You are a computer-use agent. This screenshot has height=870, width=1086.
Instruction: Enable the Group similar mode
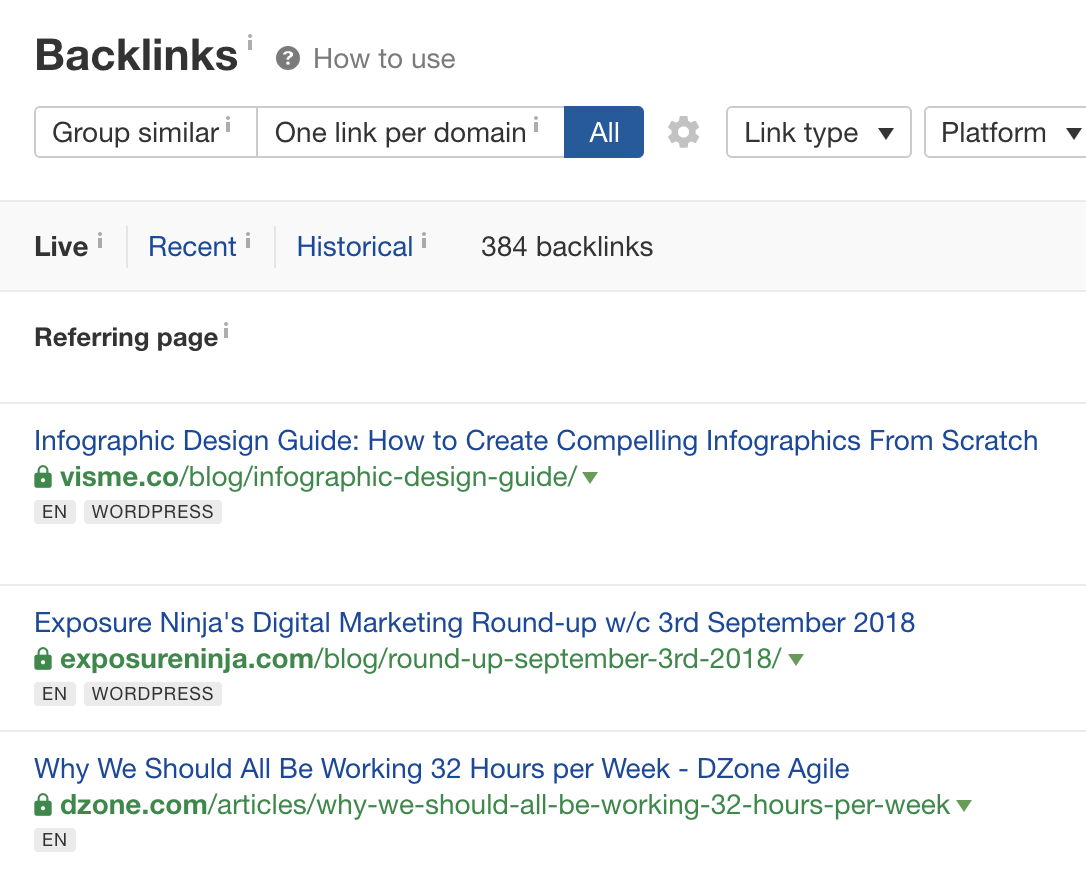pos(136,133)
